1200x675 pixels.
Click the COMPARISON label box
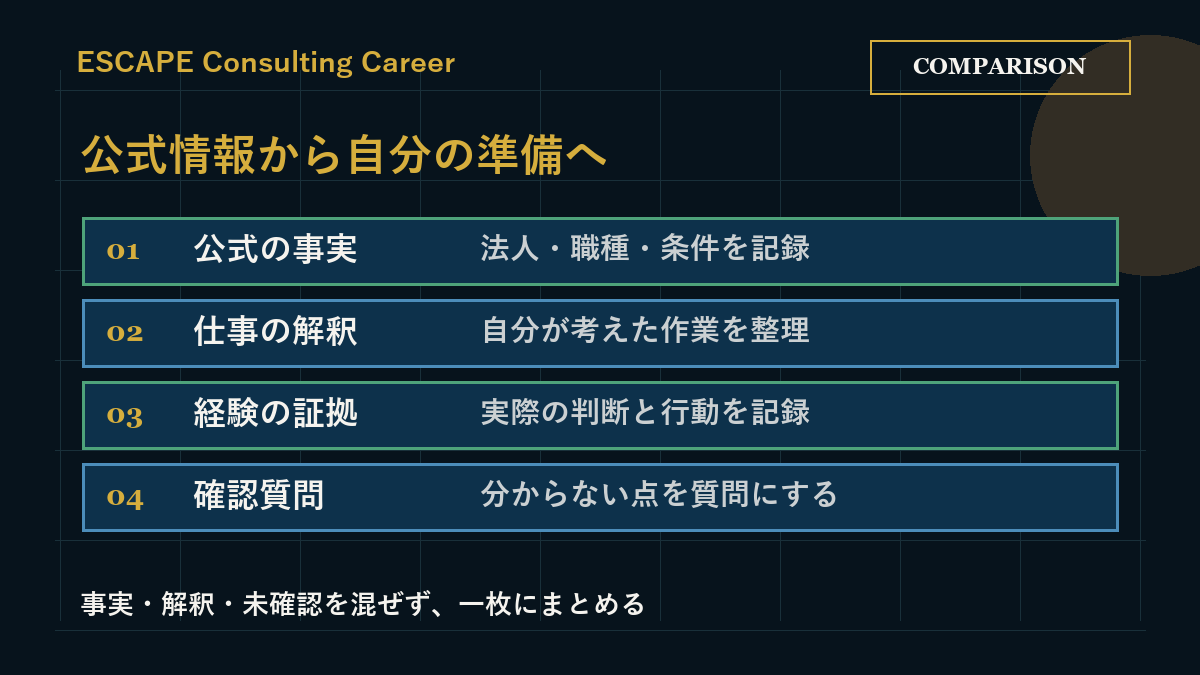pyautogui.click(x=1000, y=67)
